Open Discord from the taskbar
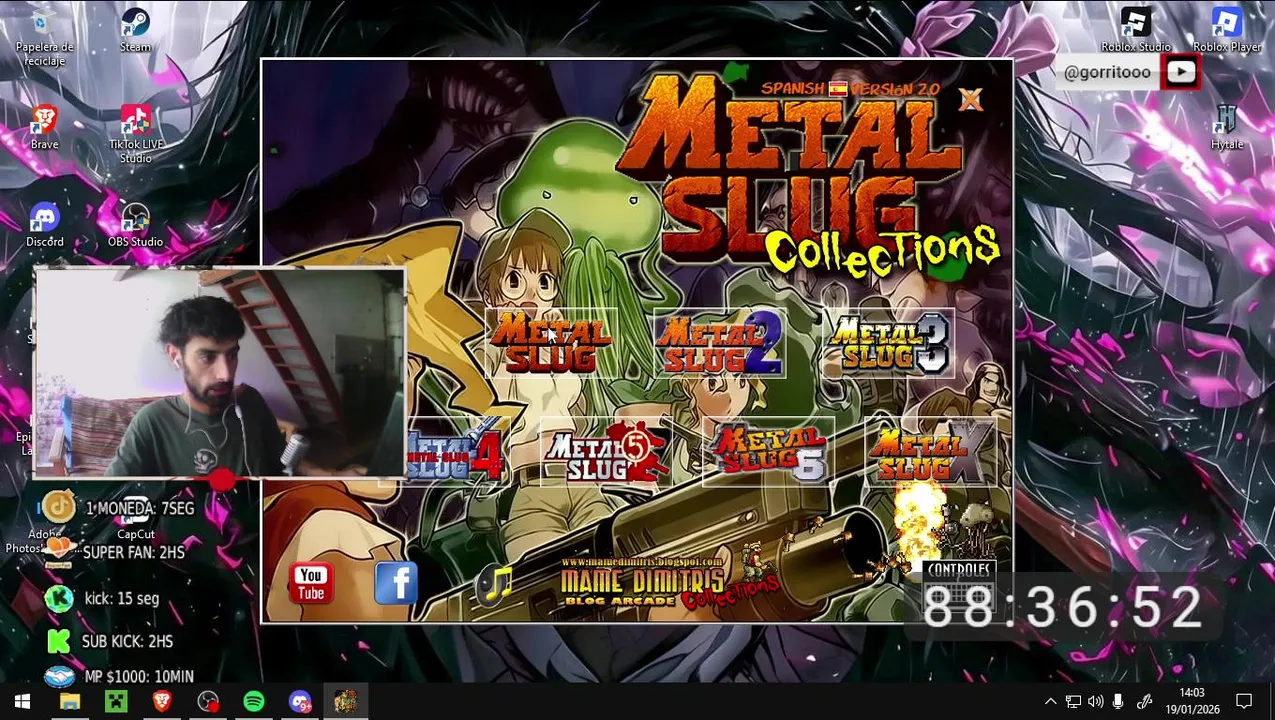Screen dimensions: 1275x720 click(x=300, y=702)
